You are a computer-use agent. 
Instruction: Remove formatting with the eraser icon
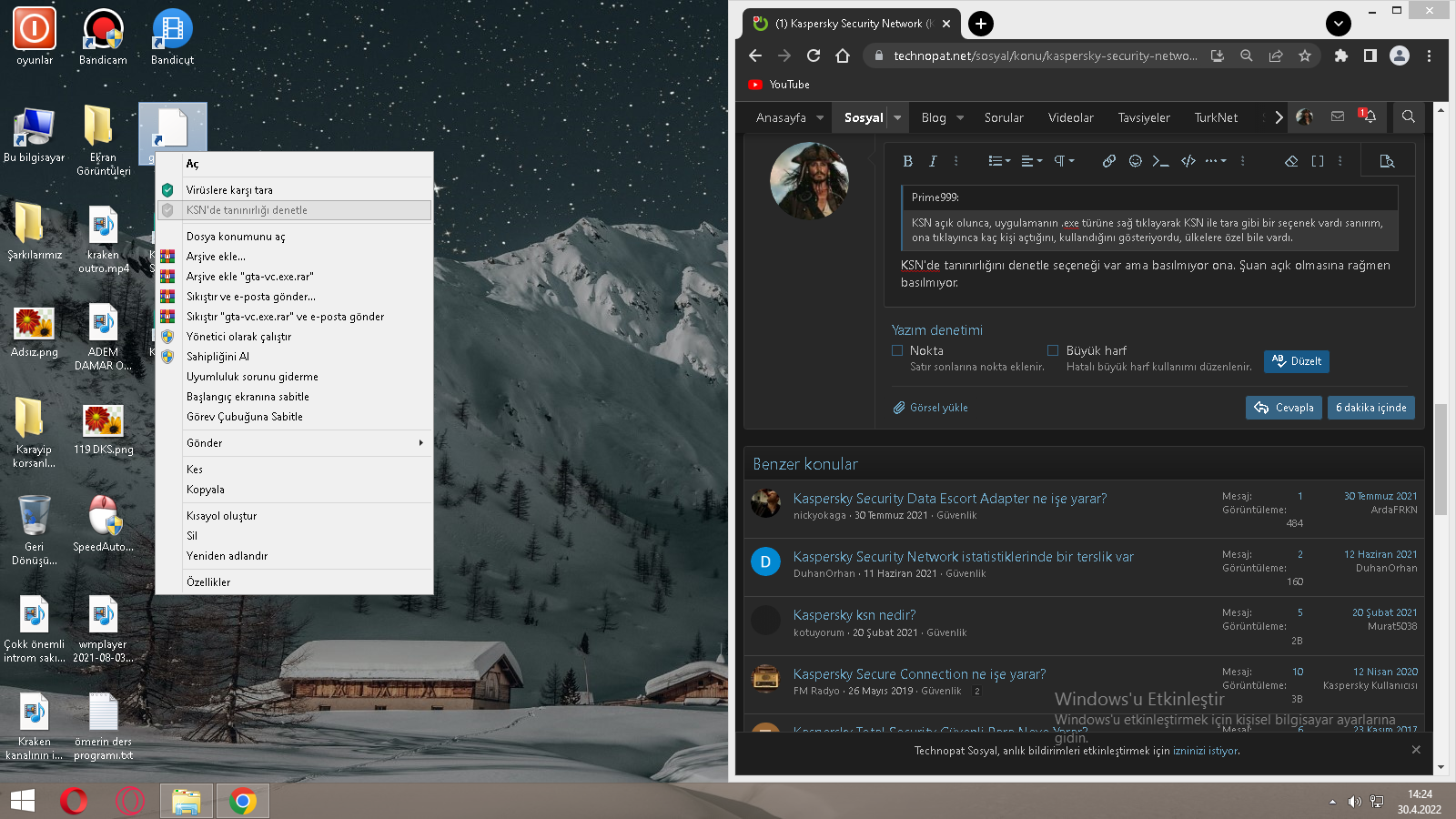click(x=1291, y=161)
